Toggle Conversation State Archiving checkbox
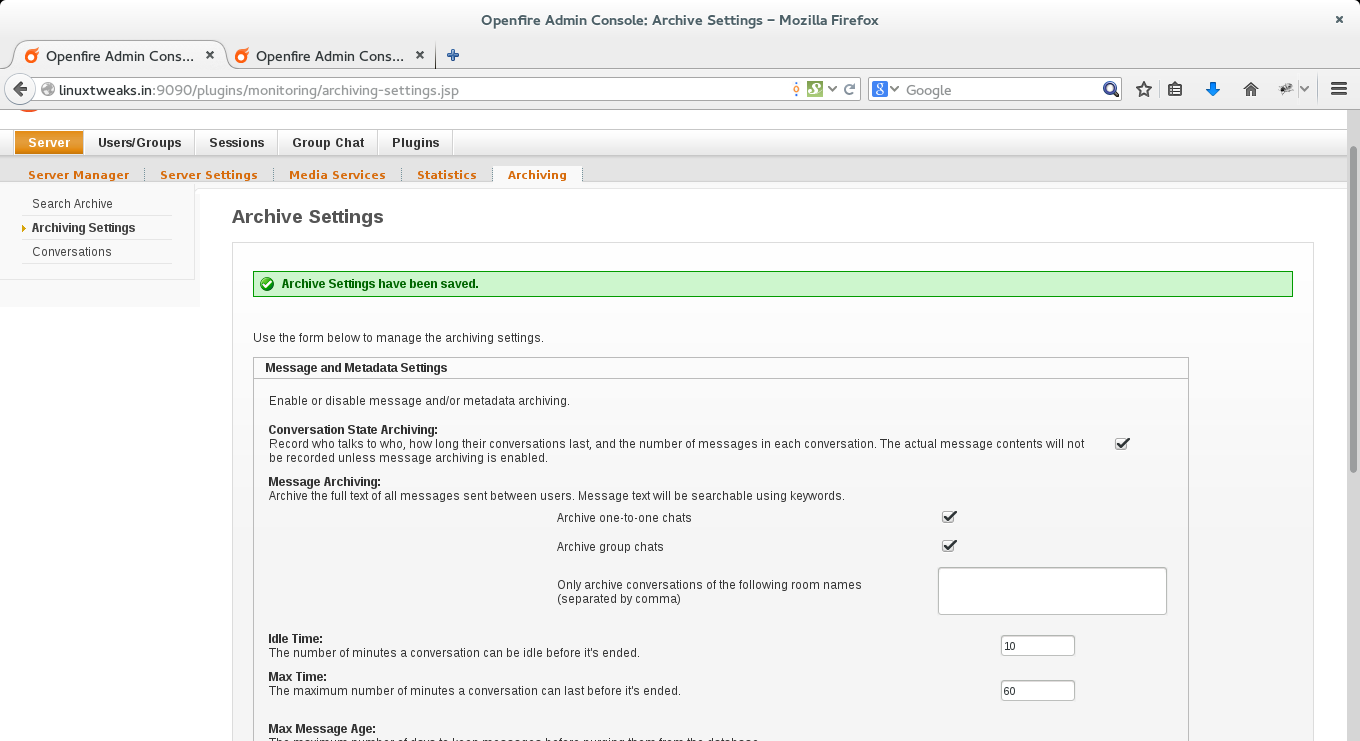This screenshot has width=1360, height=741. tap(1122, 443)
